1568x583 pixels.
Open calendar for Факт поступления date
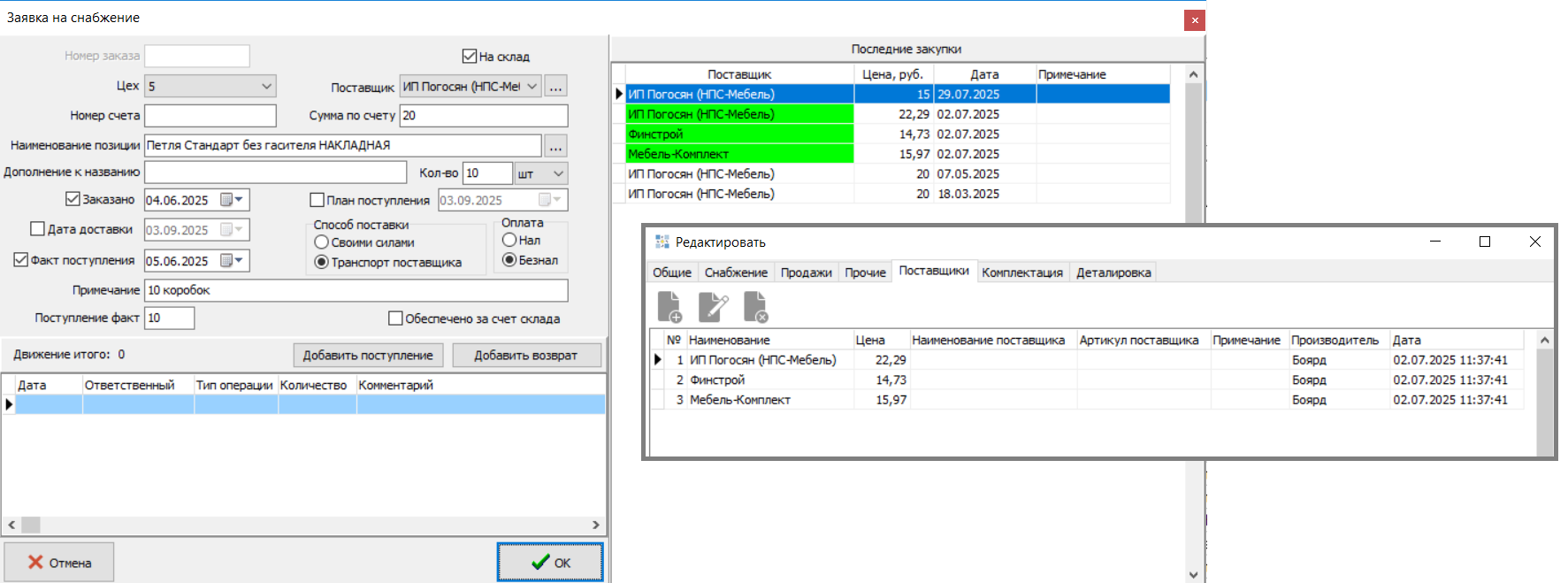[239, 261]
